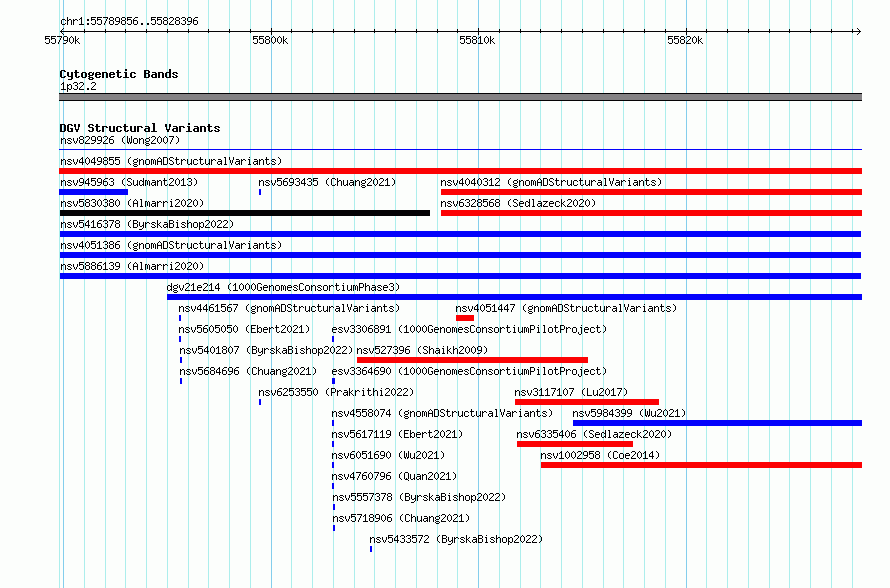Click nsv3117107 (Lu2017) label
The width and height of the screenshot is (890, 588).
click(x=571, y=392)
